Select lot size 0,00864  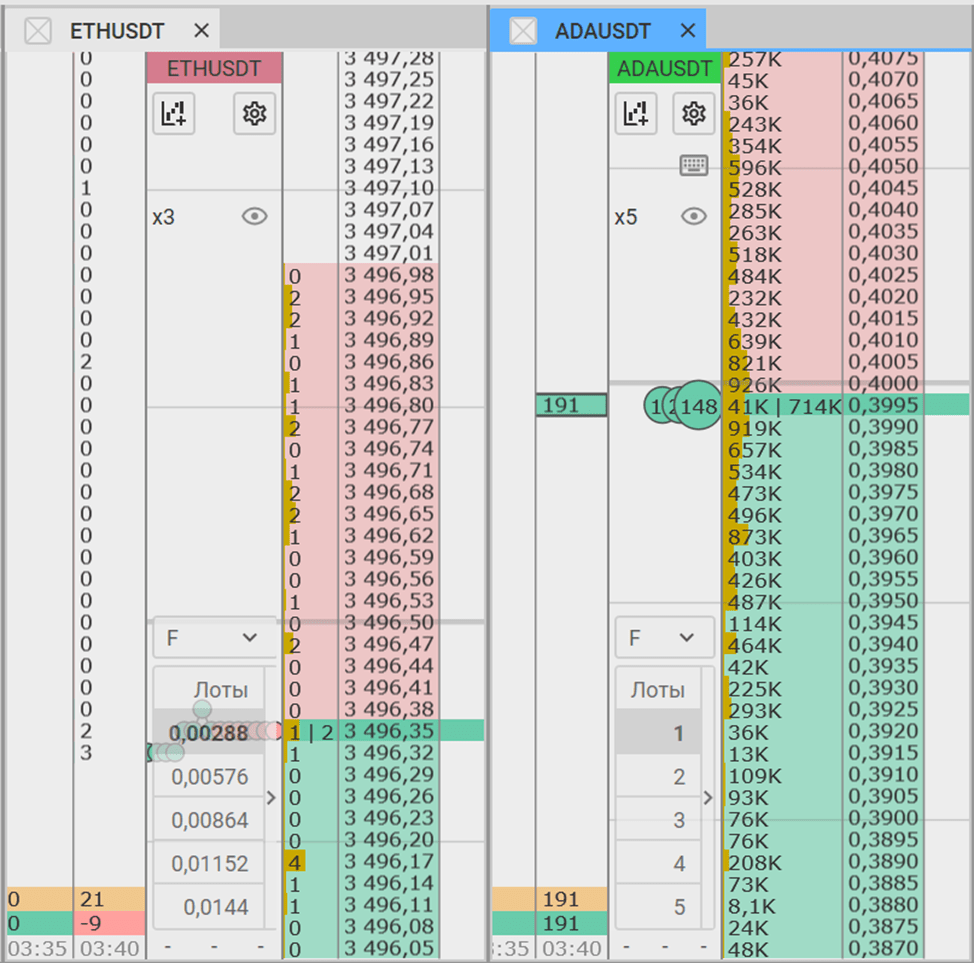pos(209,820)
